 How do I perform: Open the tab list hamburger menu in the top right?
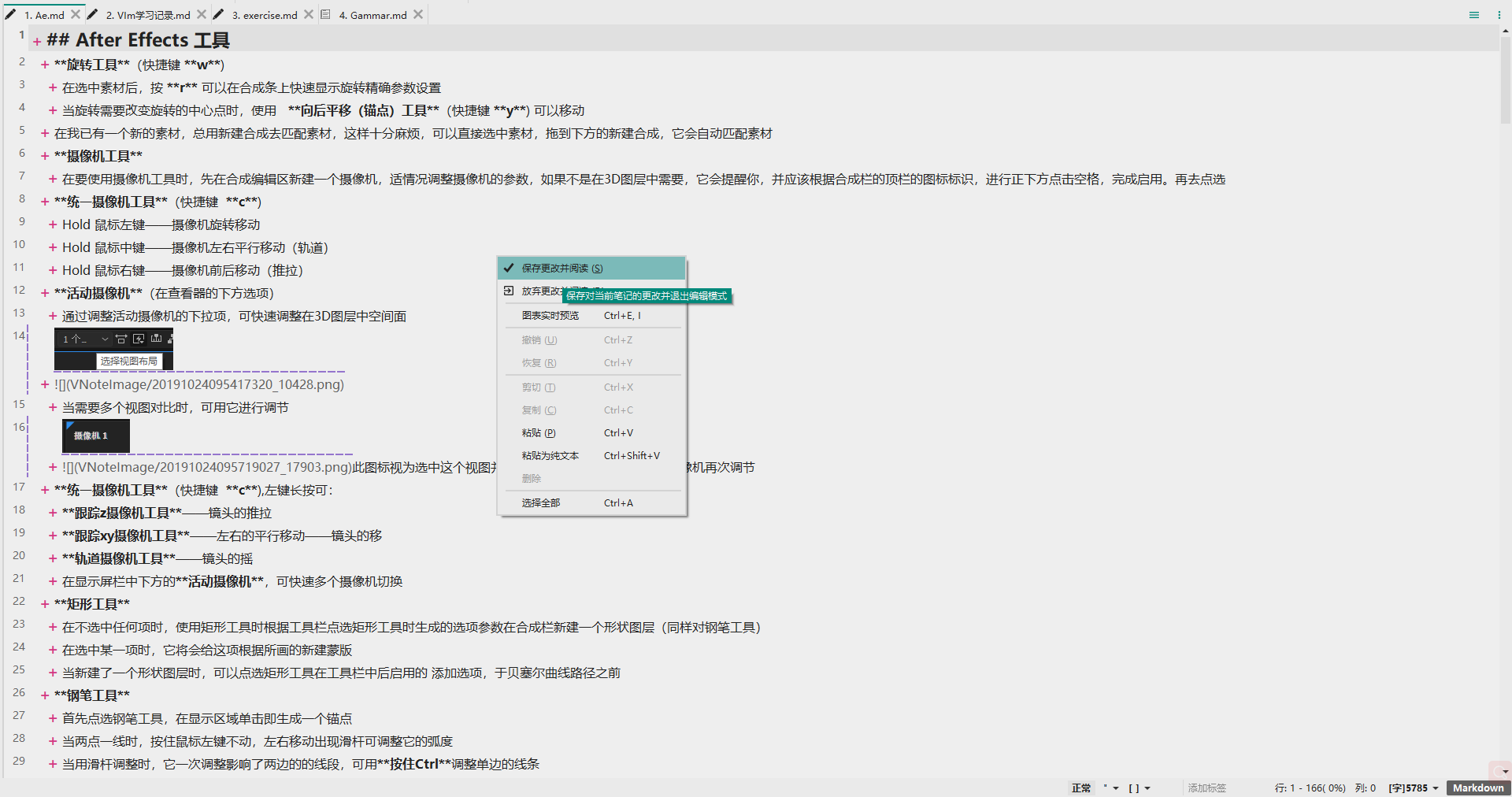(x=1474, y=15)
